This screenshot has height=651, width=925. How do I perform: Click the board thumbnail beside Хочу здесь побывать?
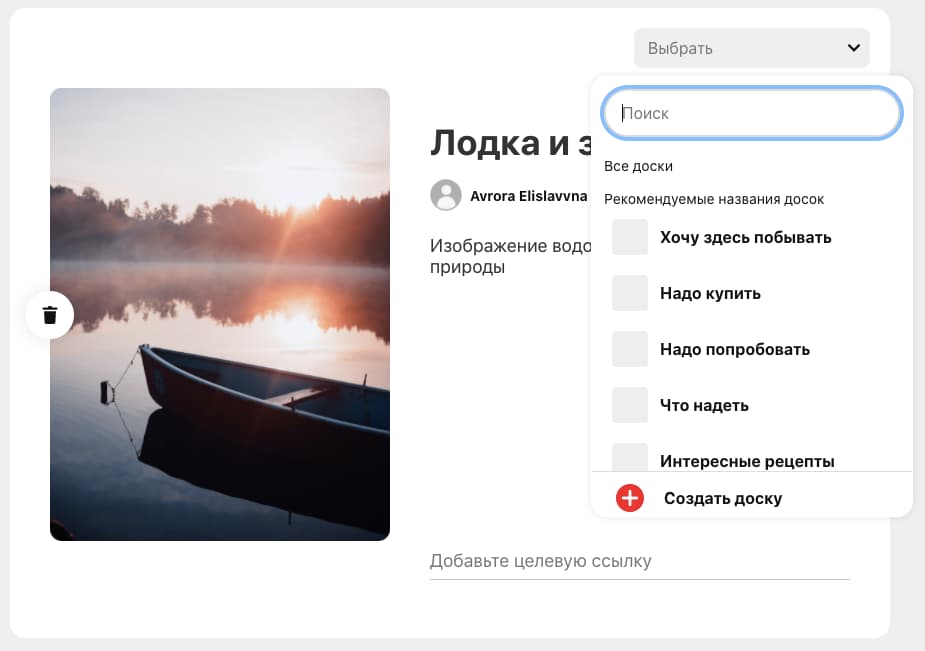(x=630, y=237)
